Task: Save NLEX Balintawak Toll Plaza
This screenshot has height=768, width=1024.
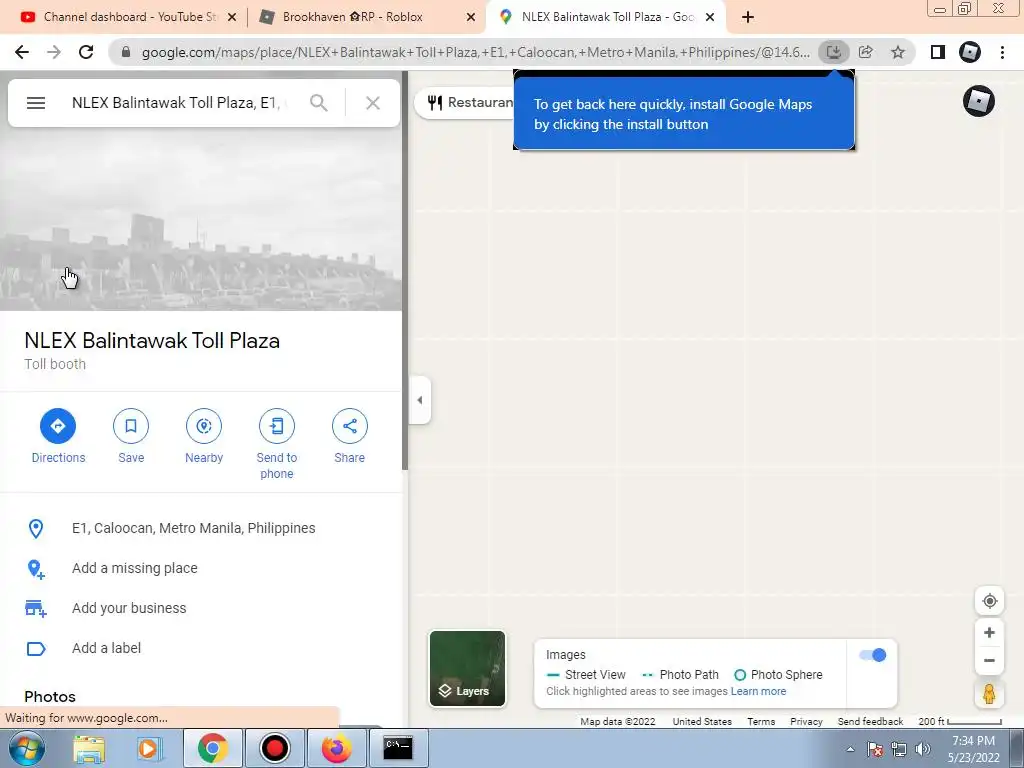Action: click(131, 436)
